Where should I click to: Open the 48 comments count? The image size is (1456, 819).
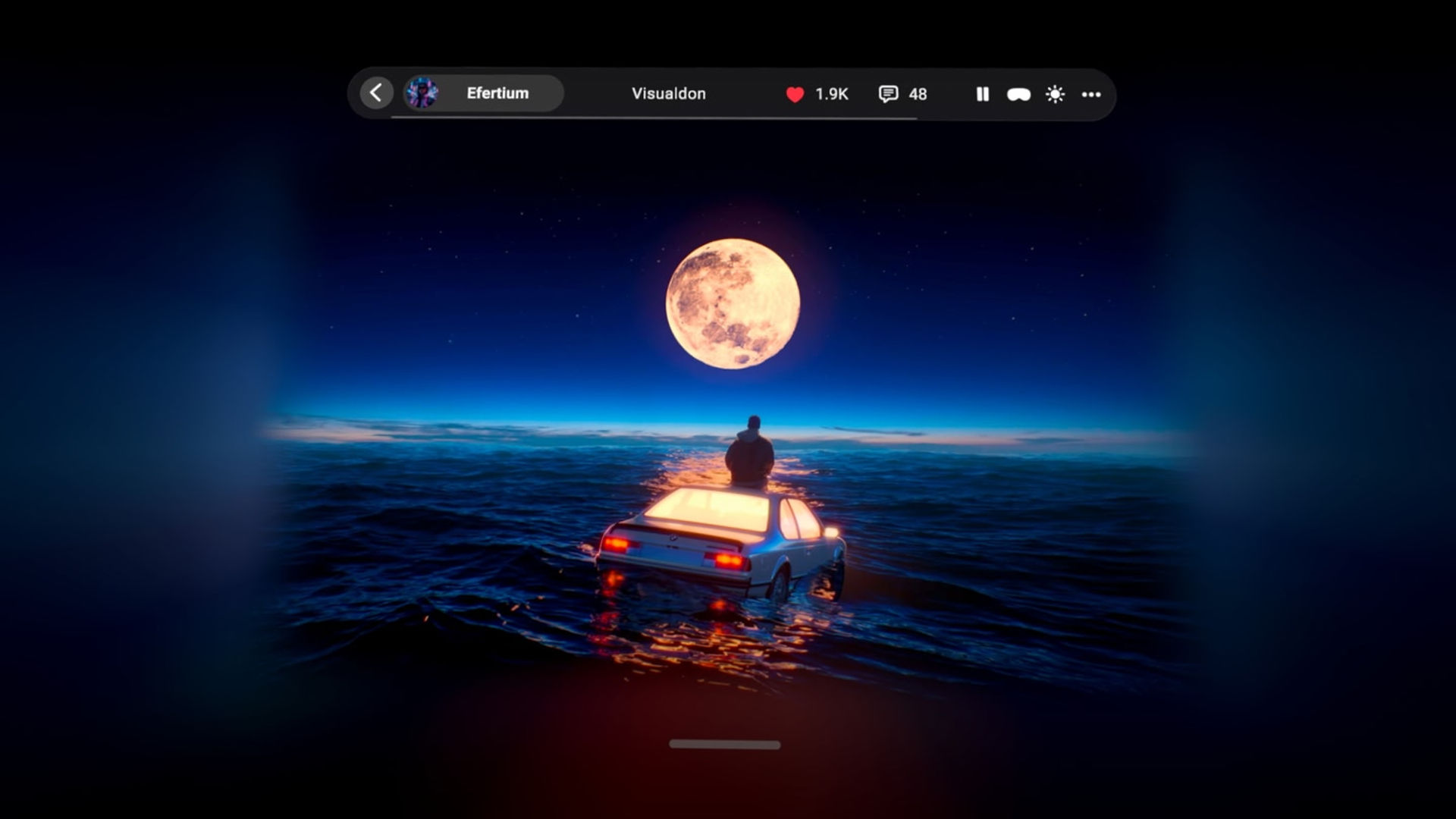coord(918,94)
